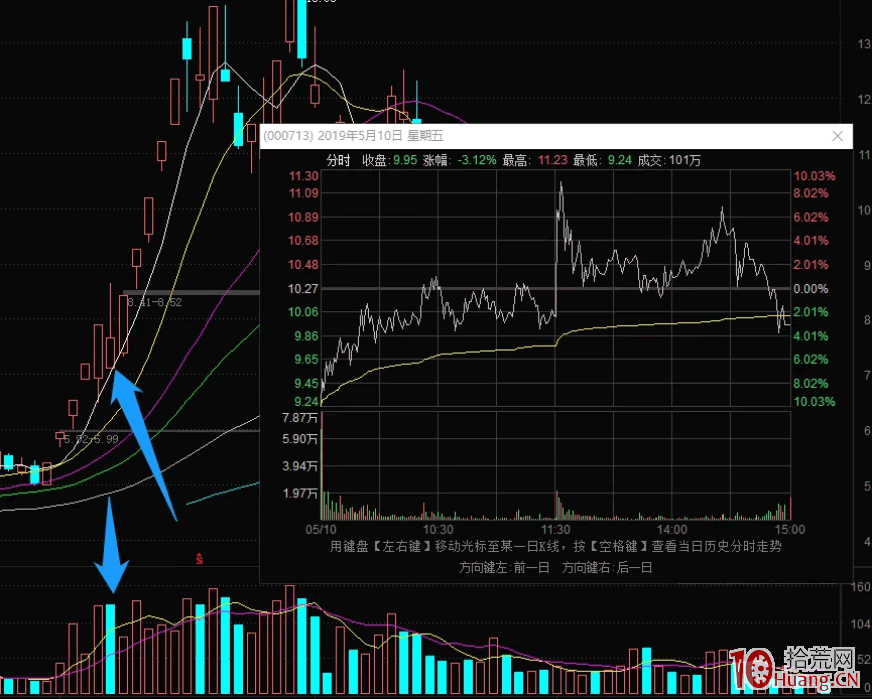This screenshot has height=699, width=872.
Task: Click the keyboard hint line mentioning 空格键
Action: (556, 547)
